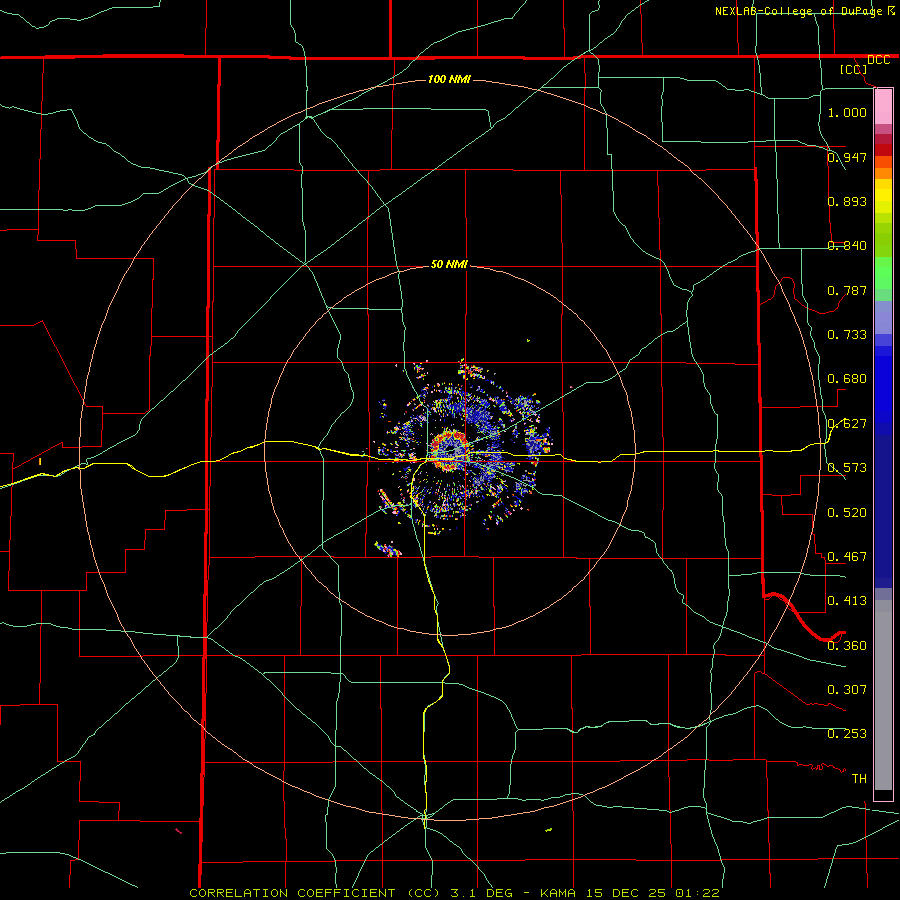This screenshot has width=900, height=900.
Task: Click the 0.413 scale value
Action: (847, 601)
